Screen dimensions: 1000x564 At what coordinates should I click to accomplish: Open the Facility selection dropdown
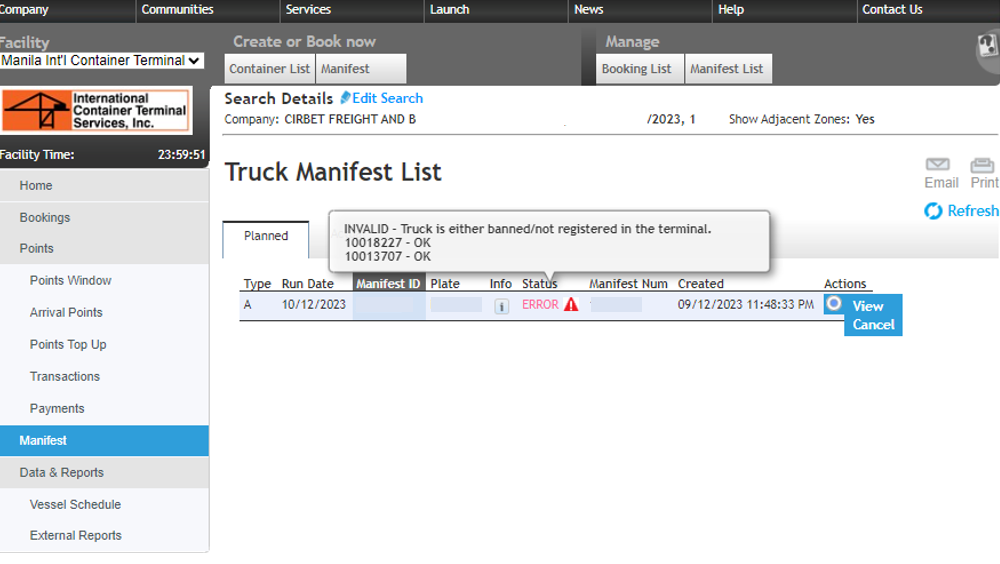(101, 61)
